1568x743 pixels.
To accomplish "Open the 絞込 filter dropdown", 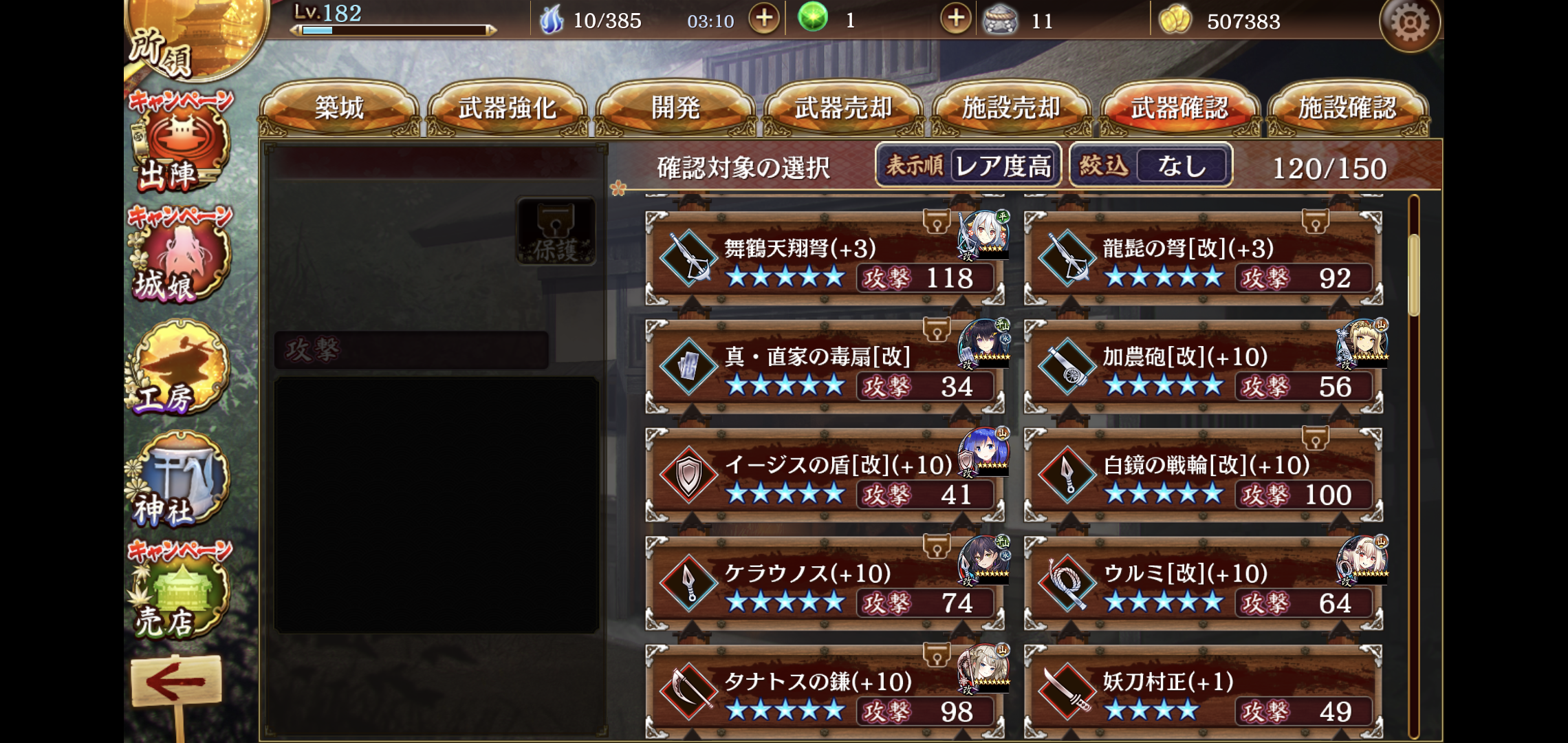I will coord(1151,165).
